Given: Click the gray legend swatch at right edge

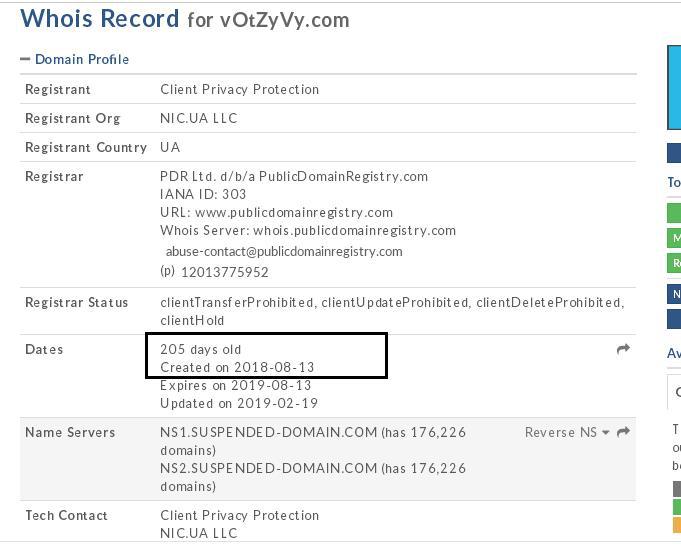Looking at the screenshot, I should point(676,489).
